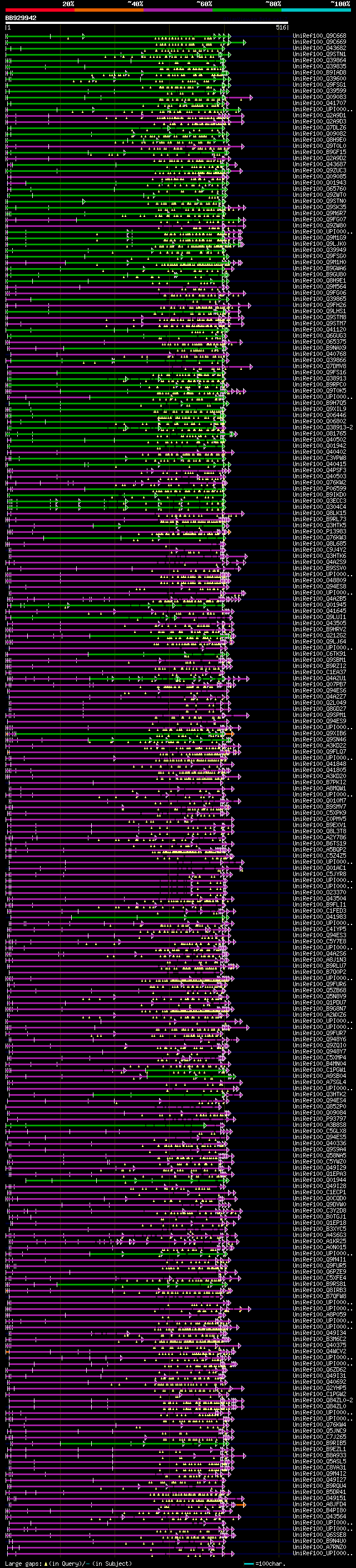Viewport: 356px width, 1568px height.
Task: Open hit UniRef100_Q9C669
Action: pyautogui.click(x=319, y=42)
